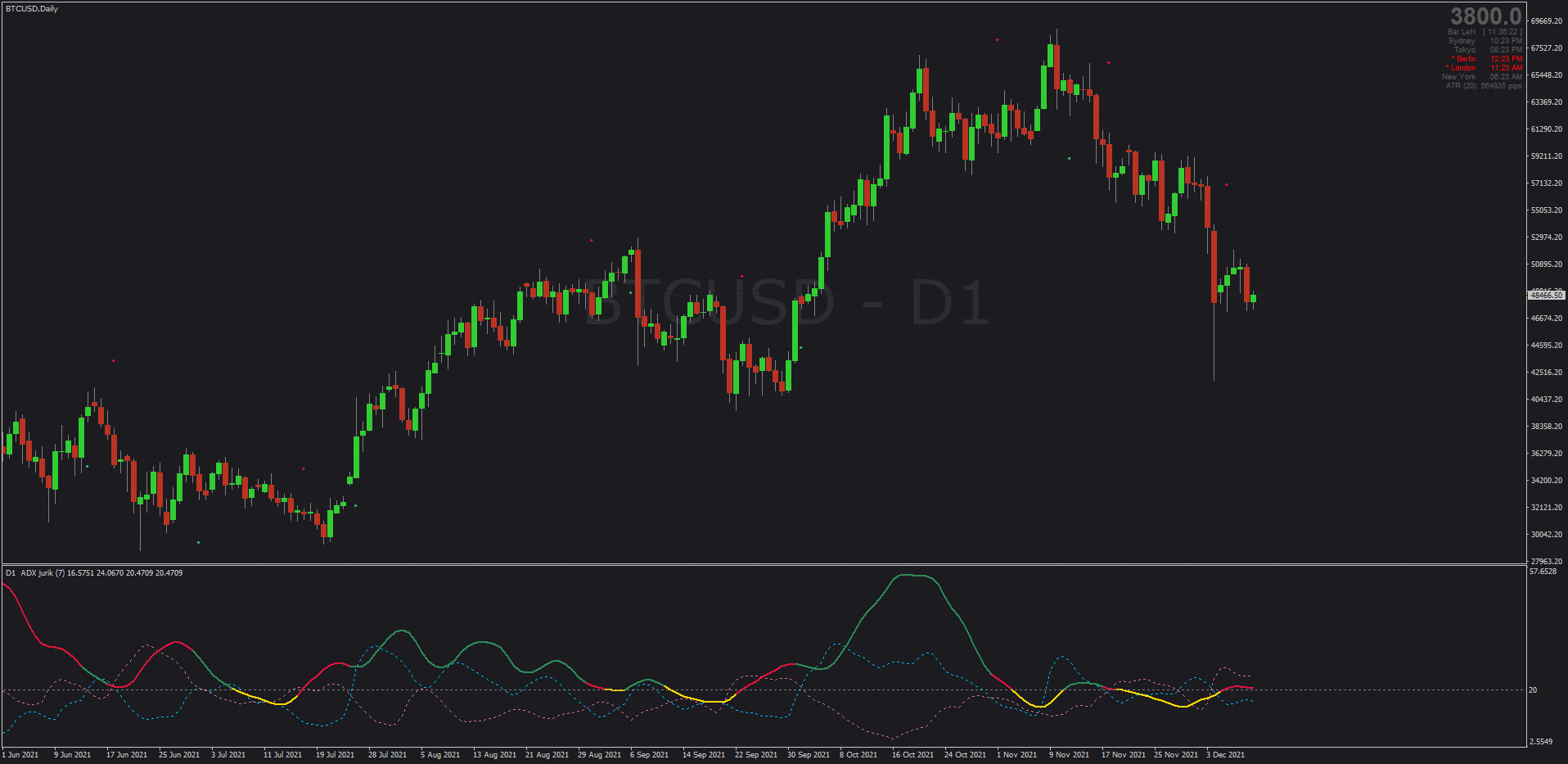
Task: Select the New York session label
Action: tap(1458, 77)
